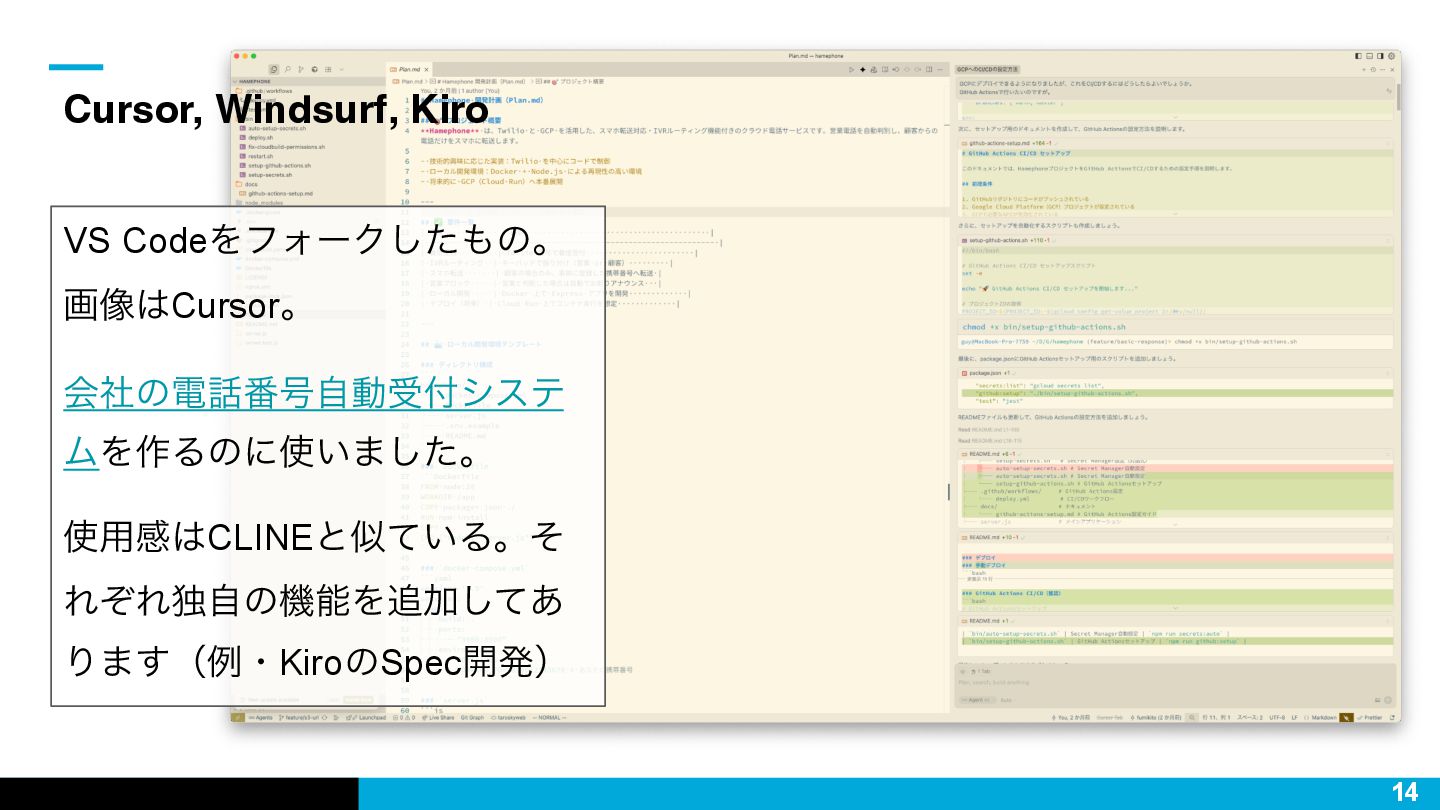
Task: Click the Plan.md breadcrumb above the editor
Action: (x=408, y=81)
